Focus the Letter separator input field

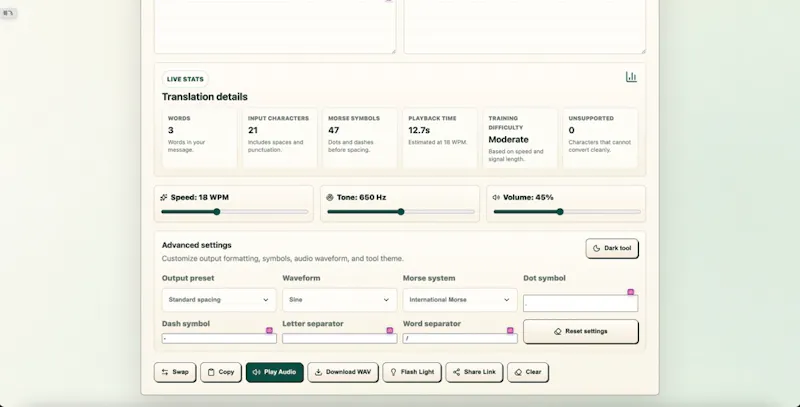click(x=340, y=339)
